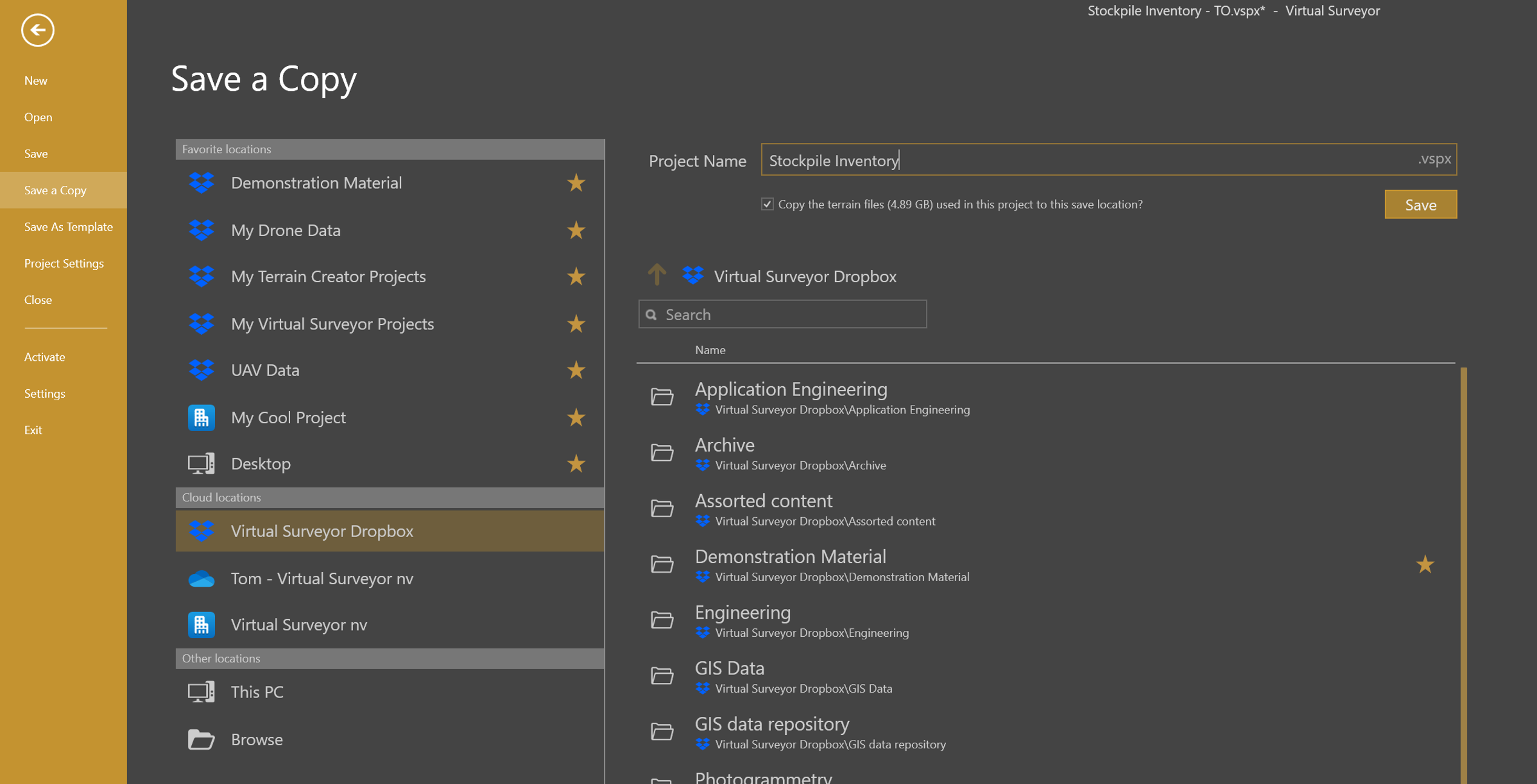
Task: Uncheck the copy terrain files checkbox
Action: pyautogui.click(x=767, y=204)
